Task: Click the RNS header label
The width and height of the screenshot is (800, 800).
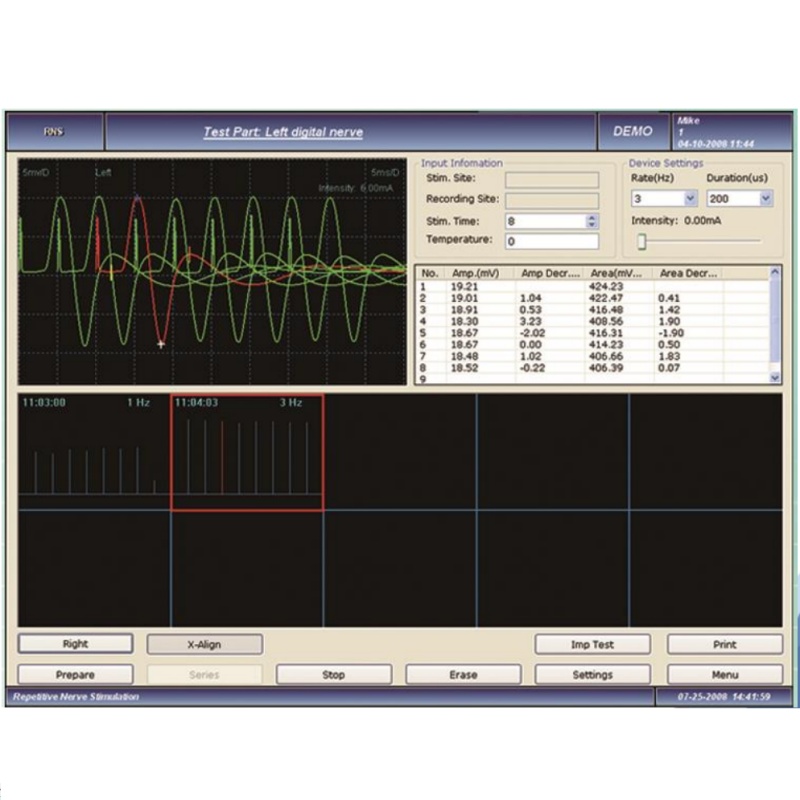Action: point(54,132)
